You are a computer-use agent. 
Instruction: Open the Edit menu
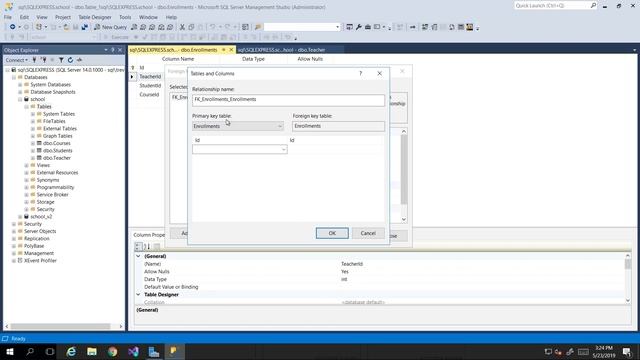click(24, 17)
